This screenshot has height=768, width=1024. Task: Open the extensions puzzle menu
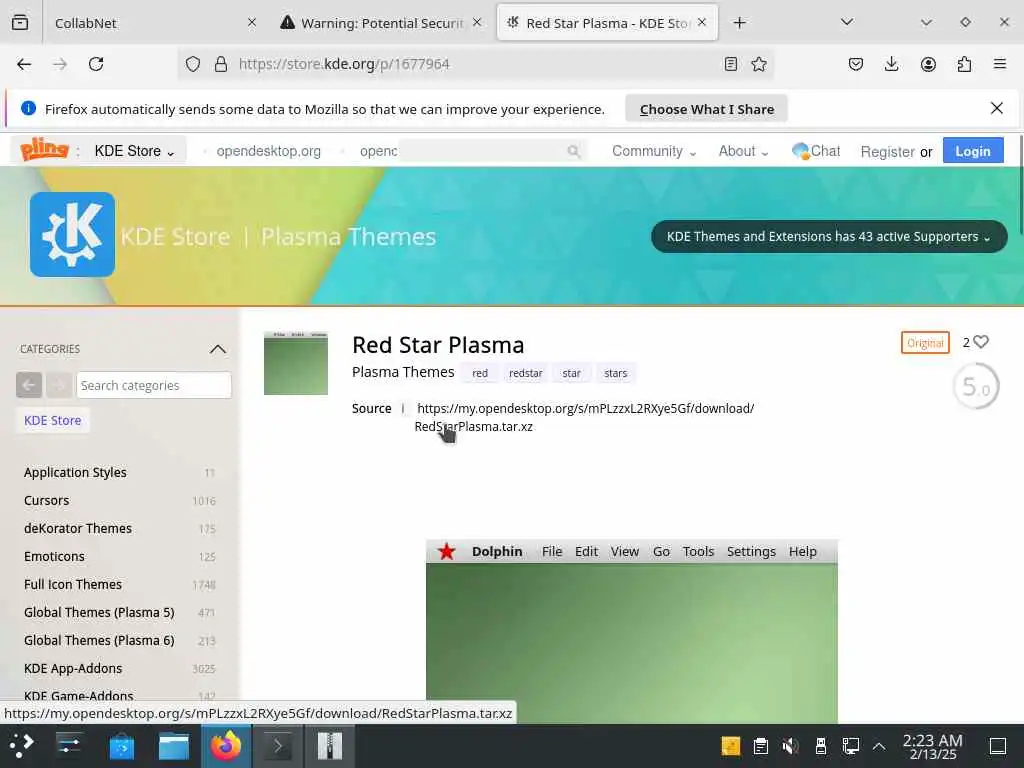pyautogui.click(x=964, y=64)
